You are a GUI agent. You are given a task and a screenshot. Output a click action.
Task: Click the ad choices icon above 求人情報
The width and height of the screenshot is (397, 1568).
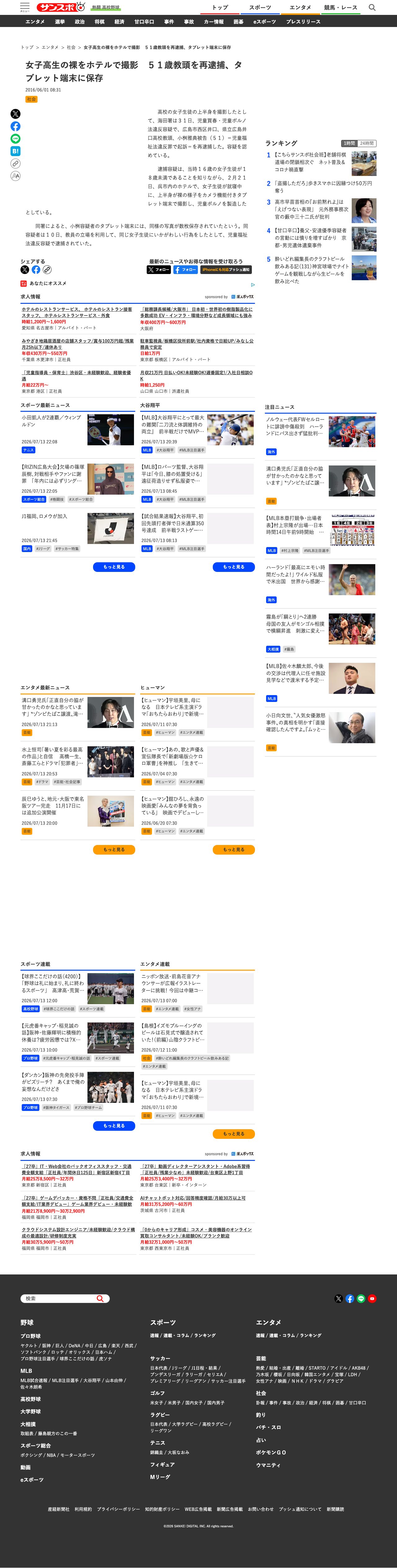(x=252, y=284)
